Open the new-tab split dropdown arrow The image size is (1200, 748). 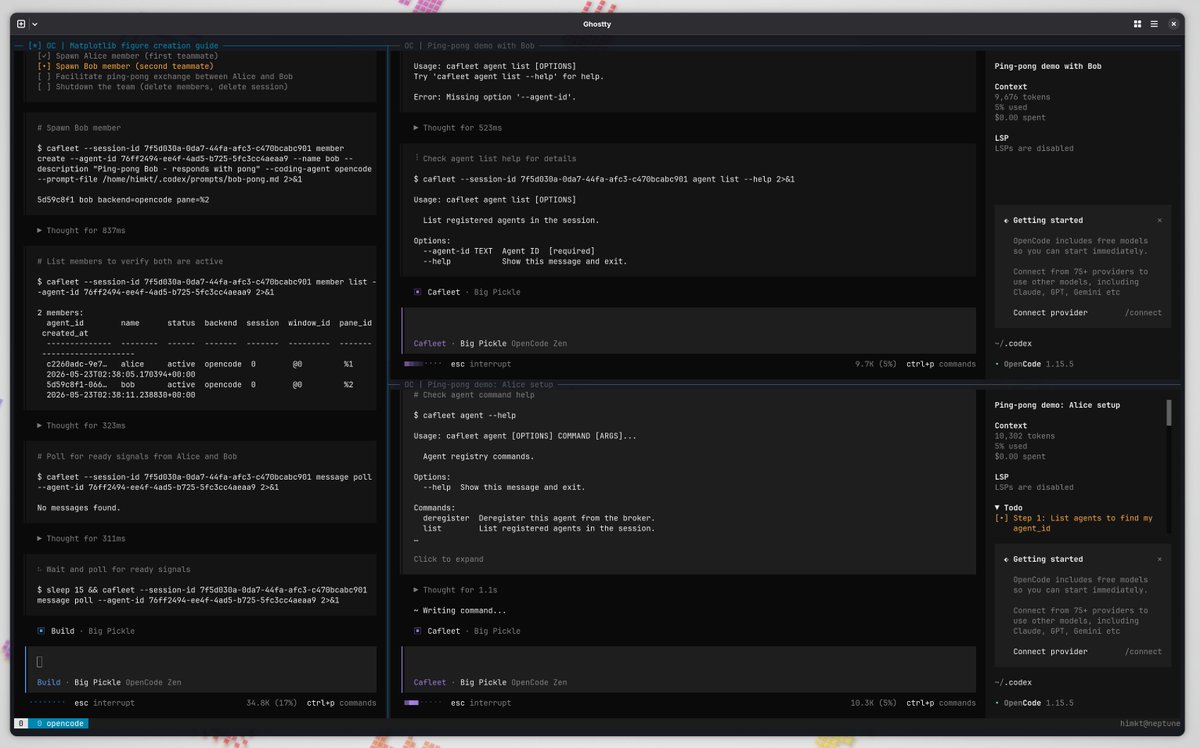pos(35,23)
